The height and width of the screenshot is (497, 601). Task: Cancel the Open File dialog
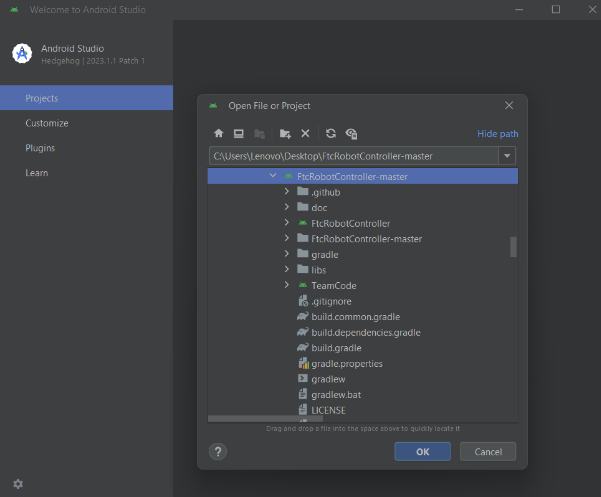(x=488, y=452)
